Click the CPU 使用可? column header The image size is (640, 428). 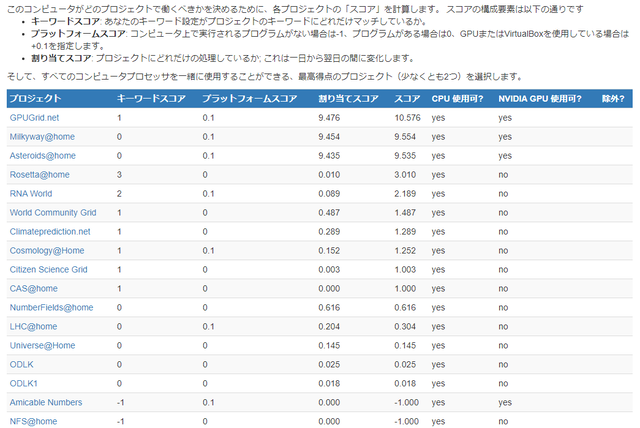coord(457,98)
